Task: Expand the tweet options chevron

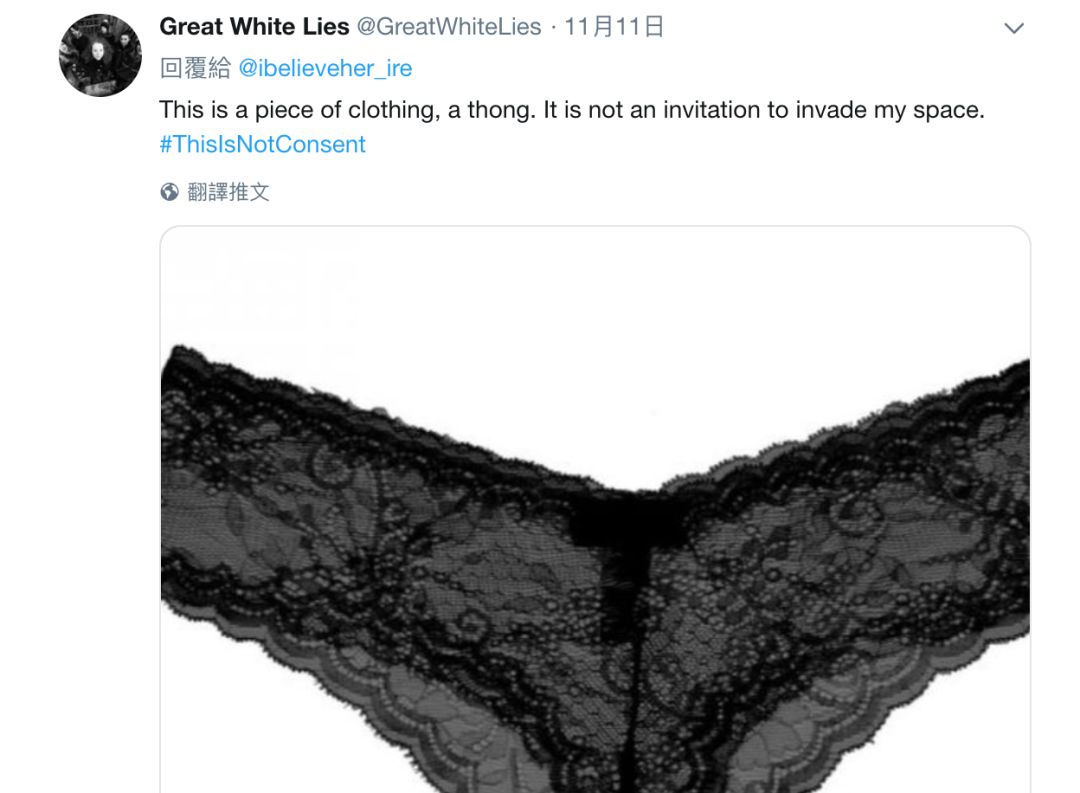Action: pyautogui.click(x=1014, y=28)
